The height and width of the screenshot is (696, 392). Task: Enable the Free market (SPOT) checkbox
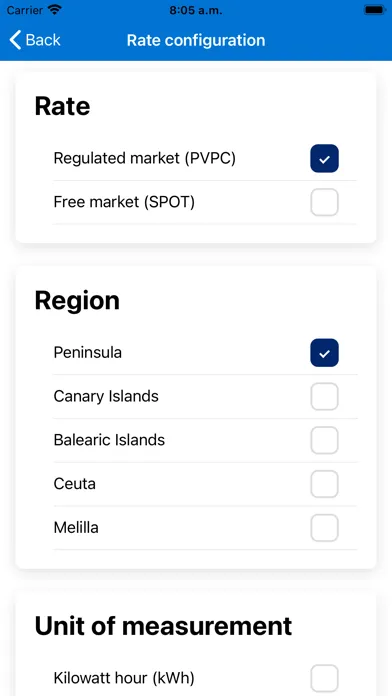click(x=325, y=202)
